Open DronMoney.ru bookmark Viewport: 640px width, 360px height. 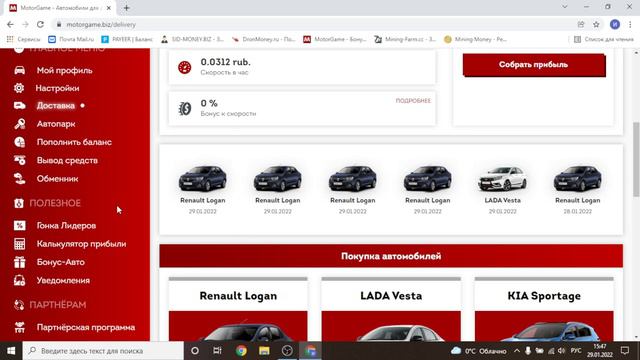click(263, 39)
